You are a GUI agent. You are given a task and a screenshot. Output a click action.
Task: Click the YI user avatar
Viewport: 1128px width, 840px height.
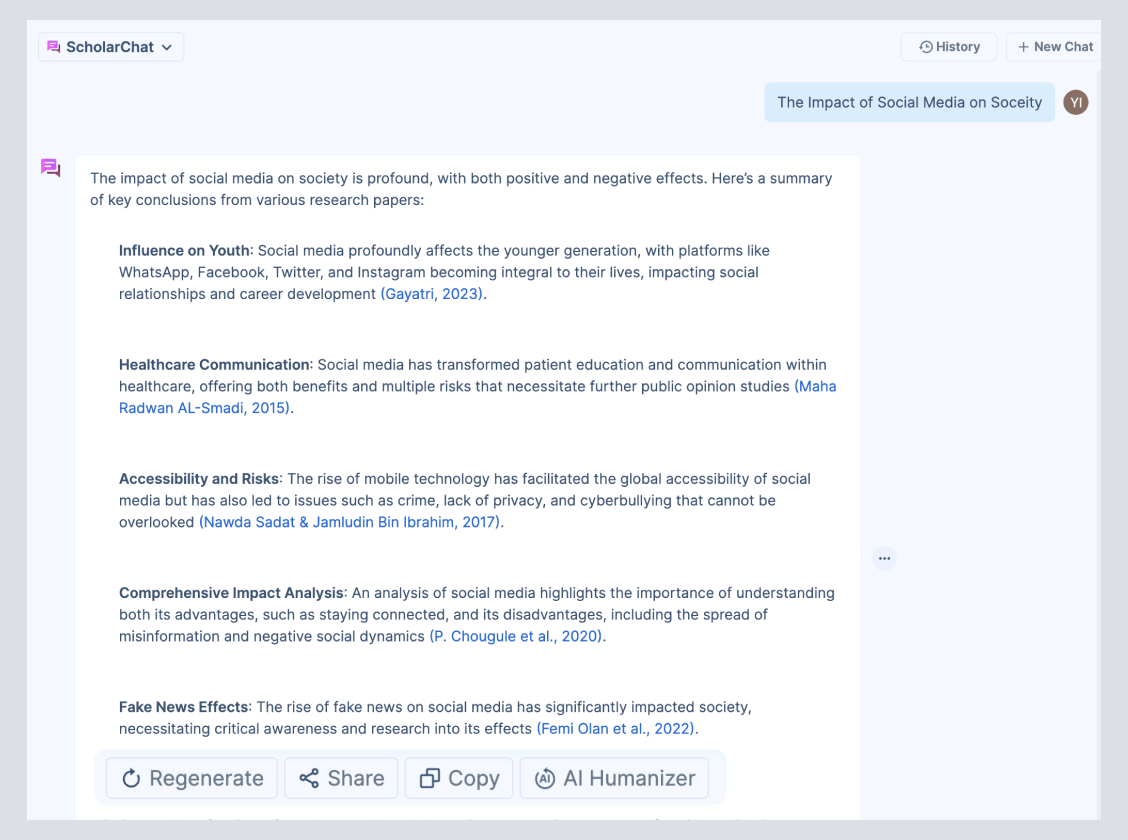[x=1075, y=102]
